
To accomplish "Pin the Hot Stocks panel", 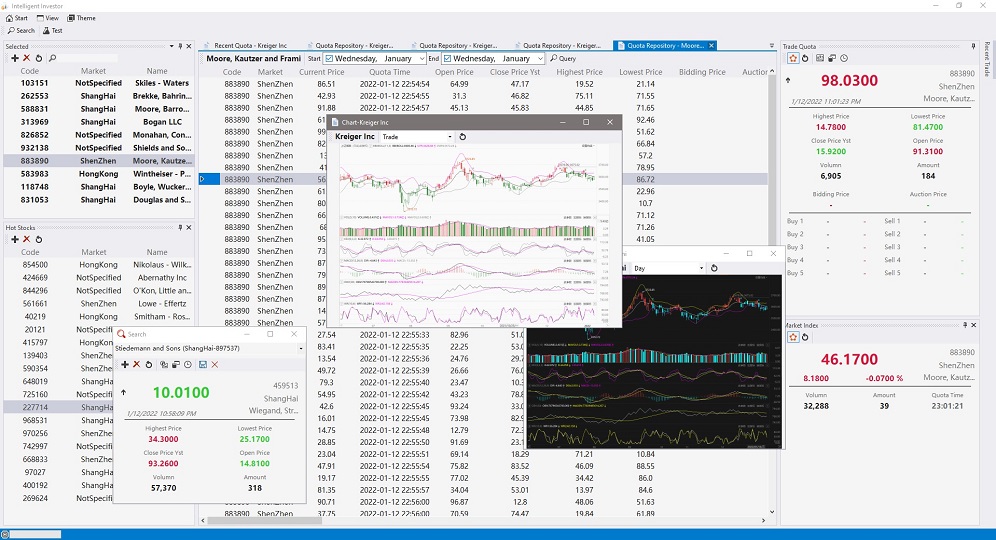I will (x=180, y=227).
